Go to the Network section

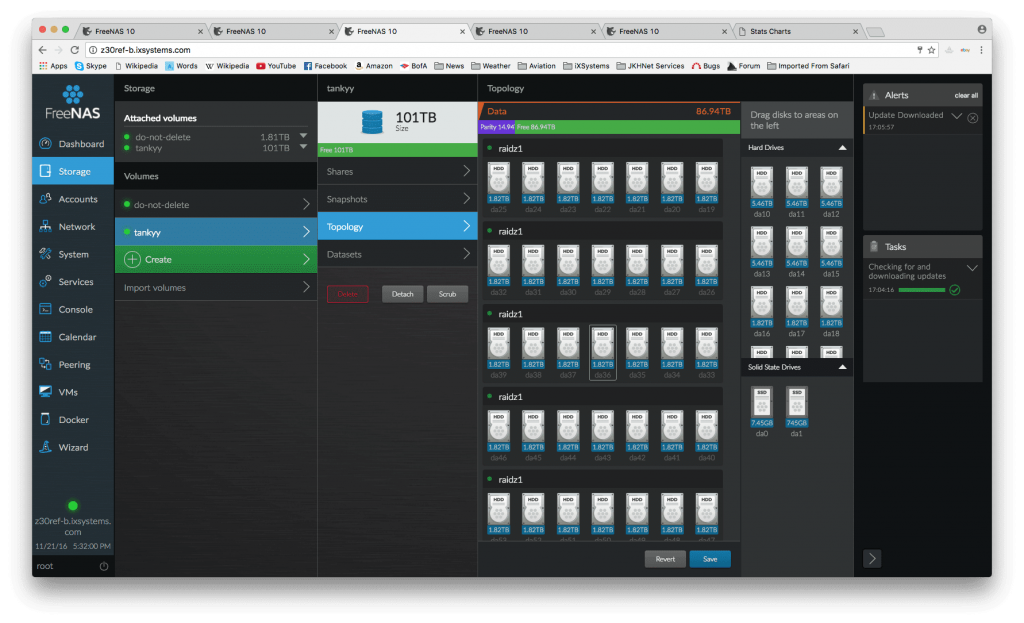[72, 227]
